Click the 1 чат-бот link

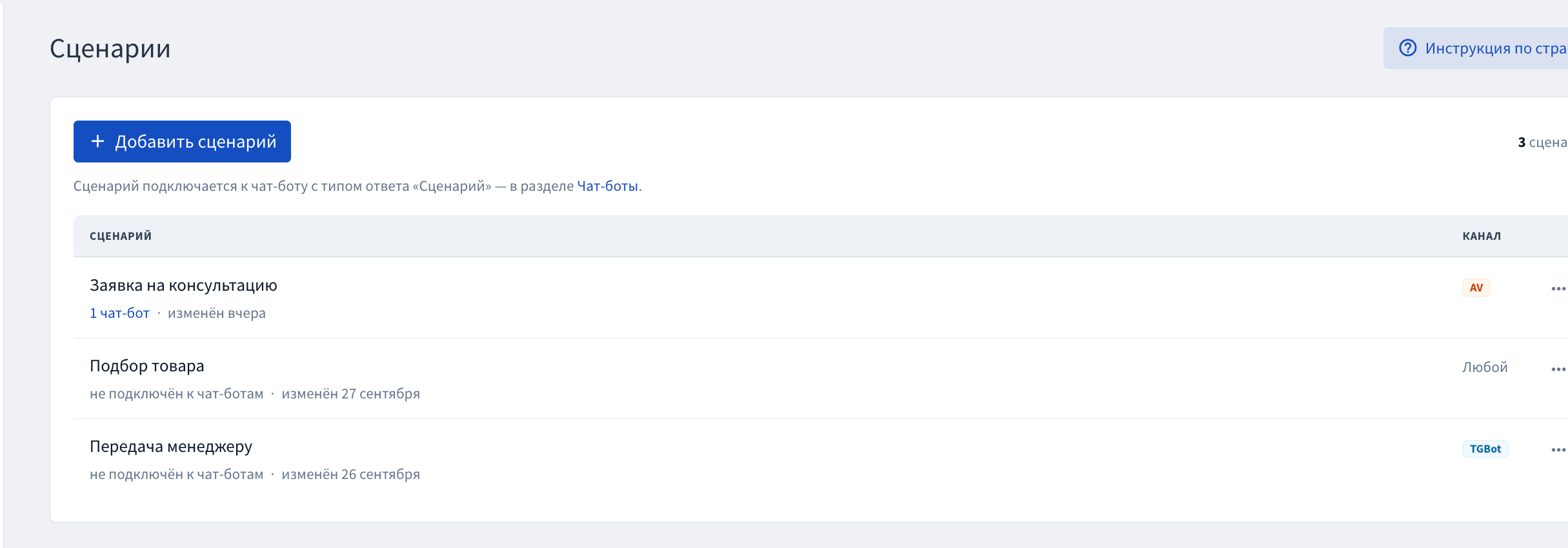coord(119,313)
